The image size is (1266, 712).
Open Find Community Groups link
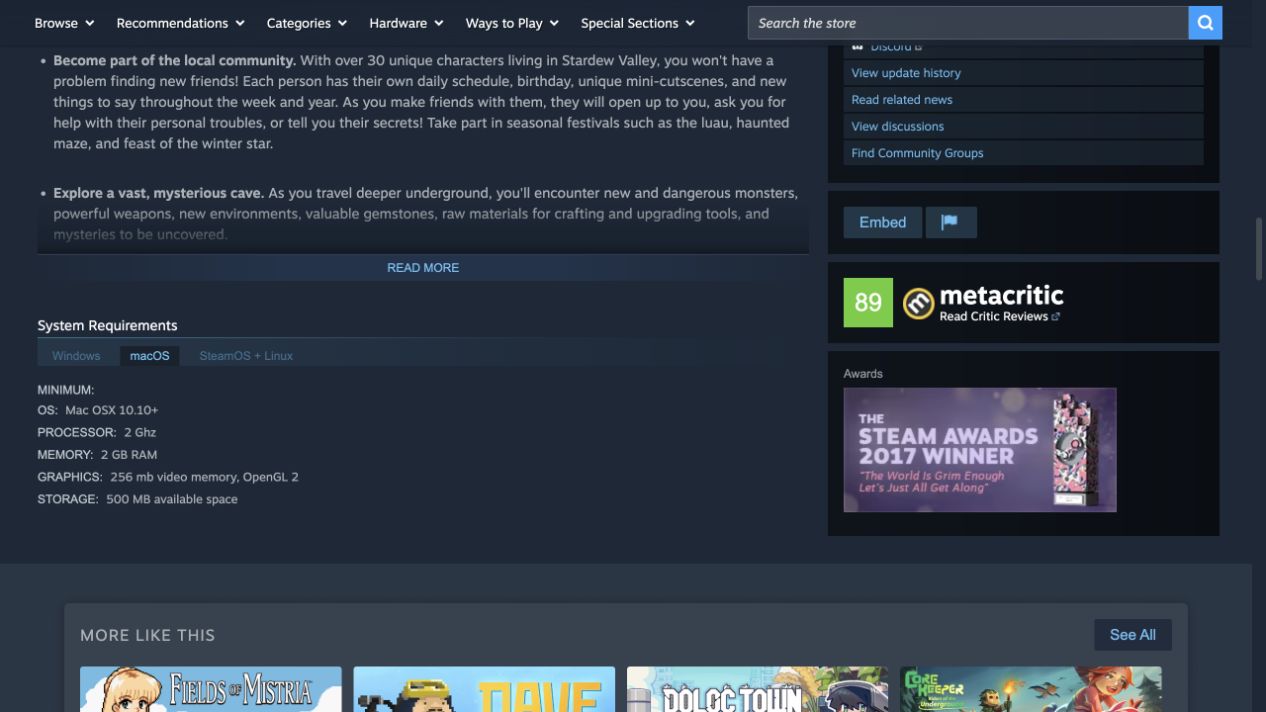[917, 153]
